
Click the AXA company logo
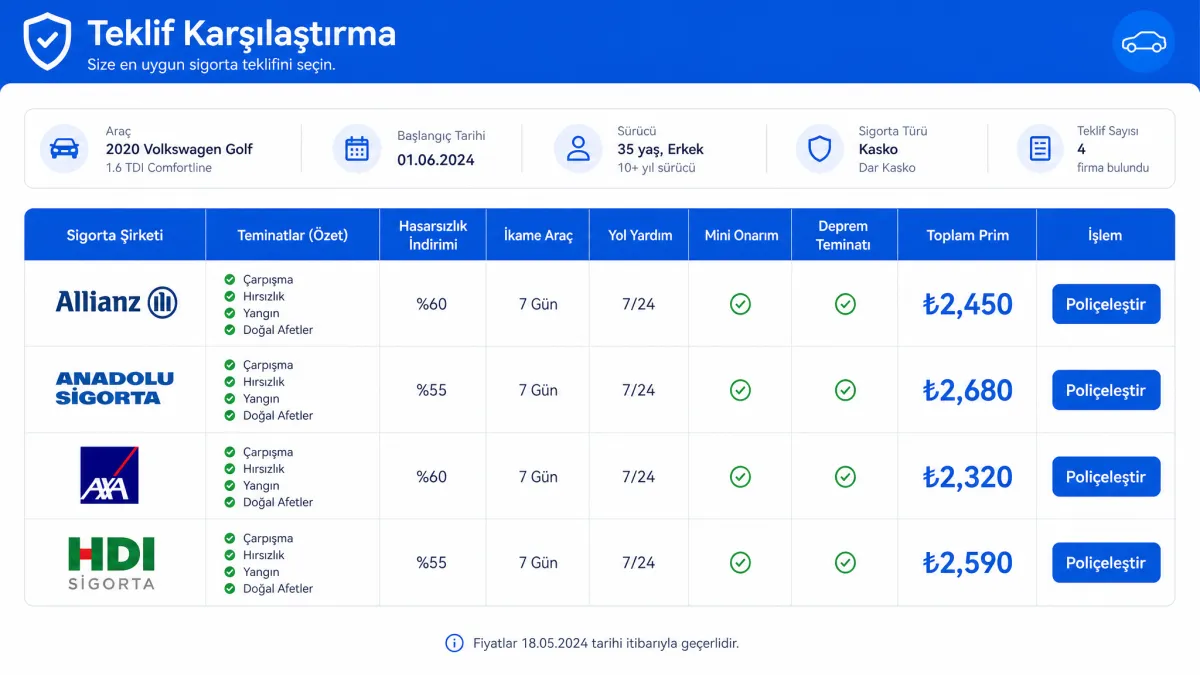109,475
